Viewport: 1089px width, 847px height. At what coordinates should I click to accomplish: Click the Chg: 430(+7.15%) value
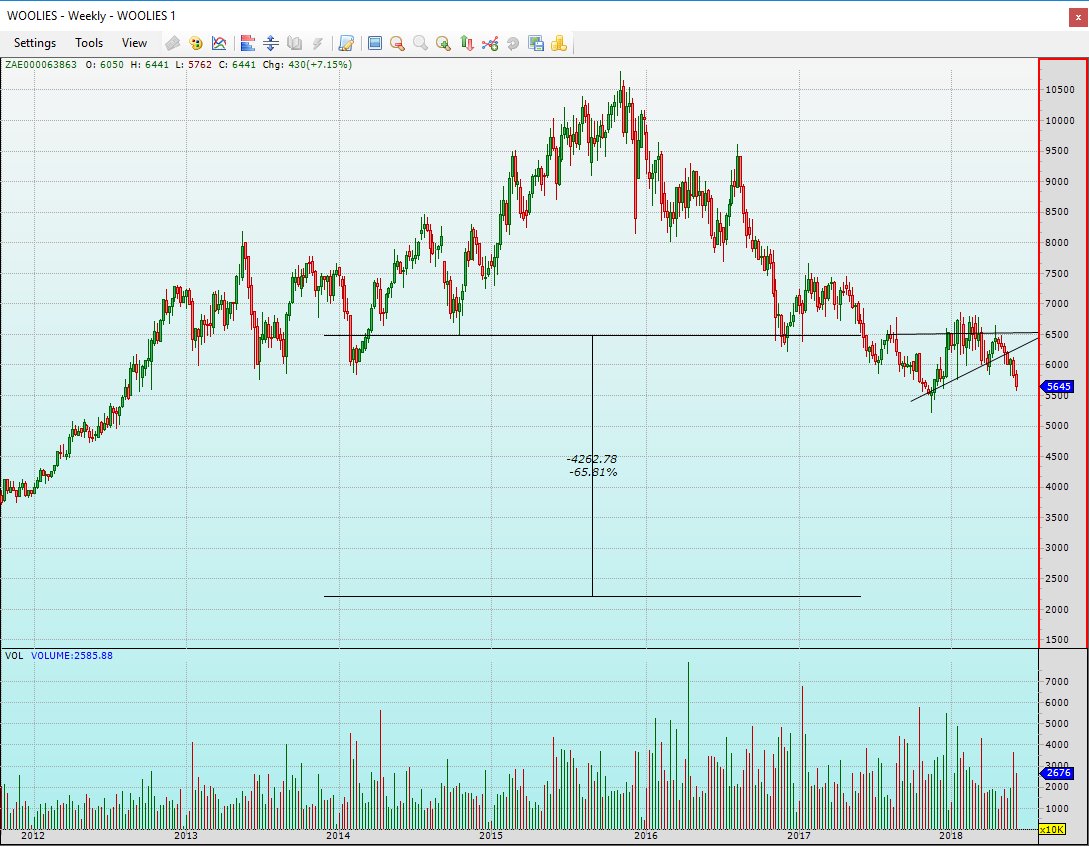click(307, 65)
